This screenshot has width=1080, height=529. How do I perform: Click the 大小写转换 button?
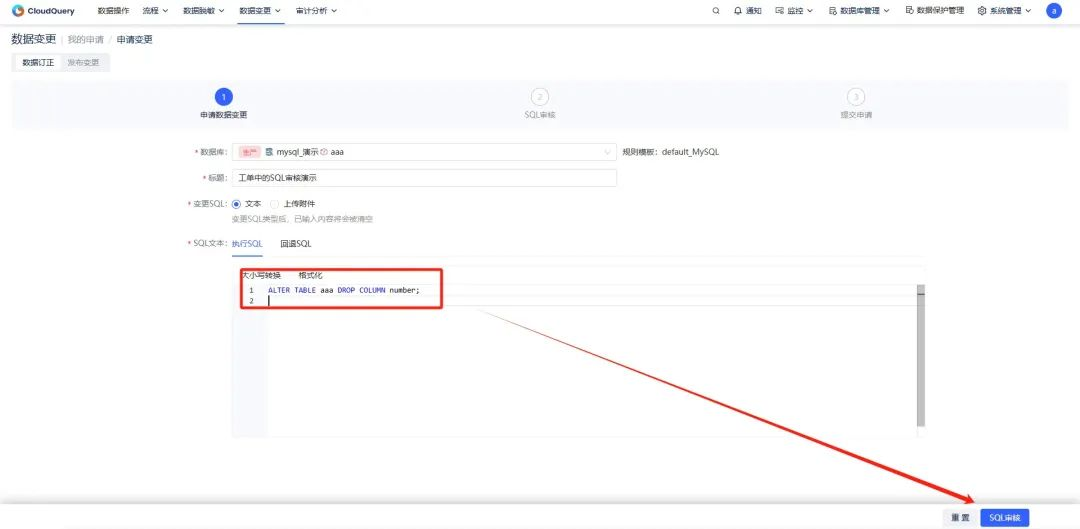(x=261, y=276)
